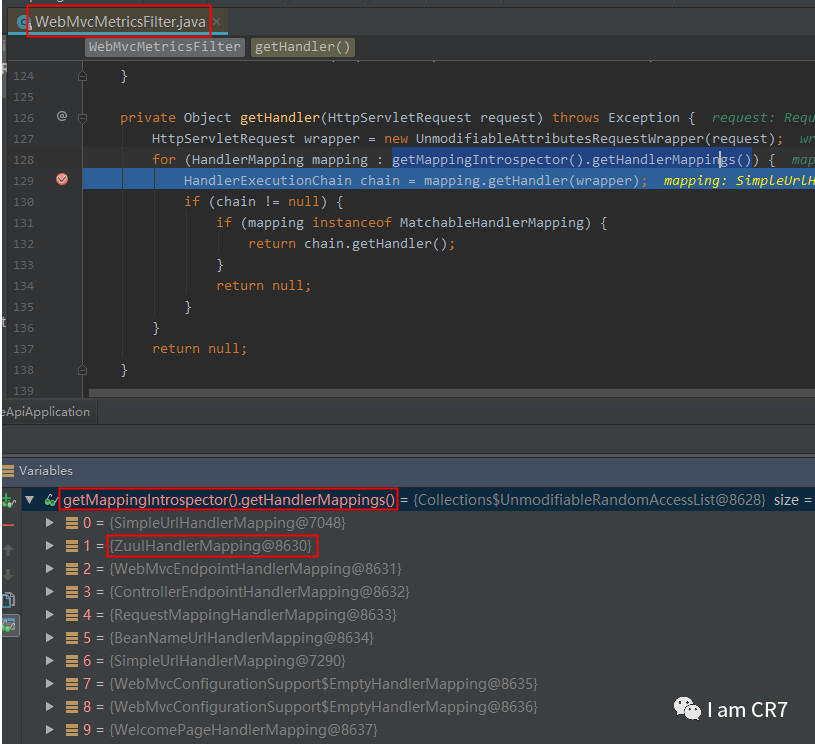Toggle the show watches glasses icon
This screenshot has height=744, width=815.
(9, 625)
